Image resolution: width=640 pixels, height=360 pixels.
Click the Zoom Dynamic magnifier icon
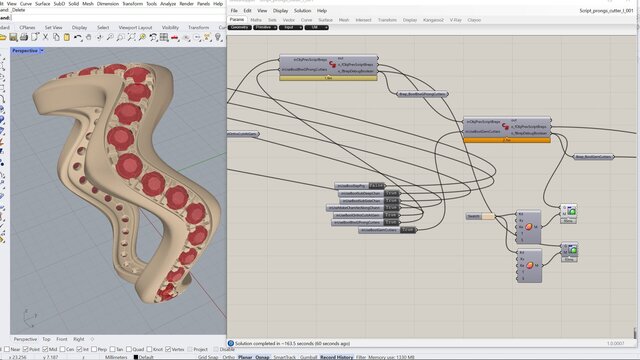point(110,38)
